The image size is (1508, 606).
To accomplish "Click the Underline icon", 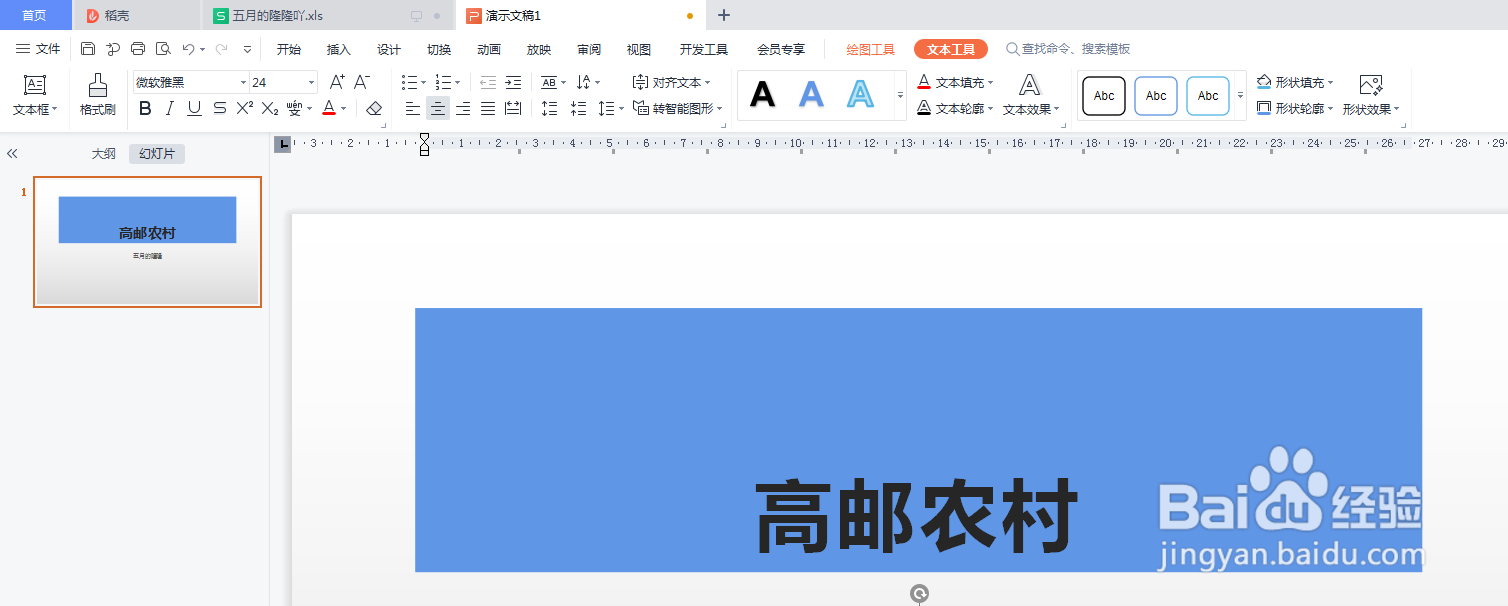I will [193, 108].
